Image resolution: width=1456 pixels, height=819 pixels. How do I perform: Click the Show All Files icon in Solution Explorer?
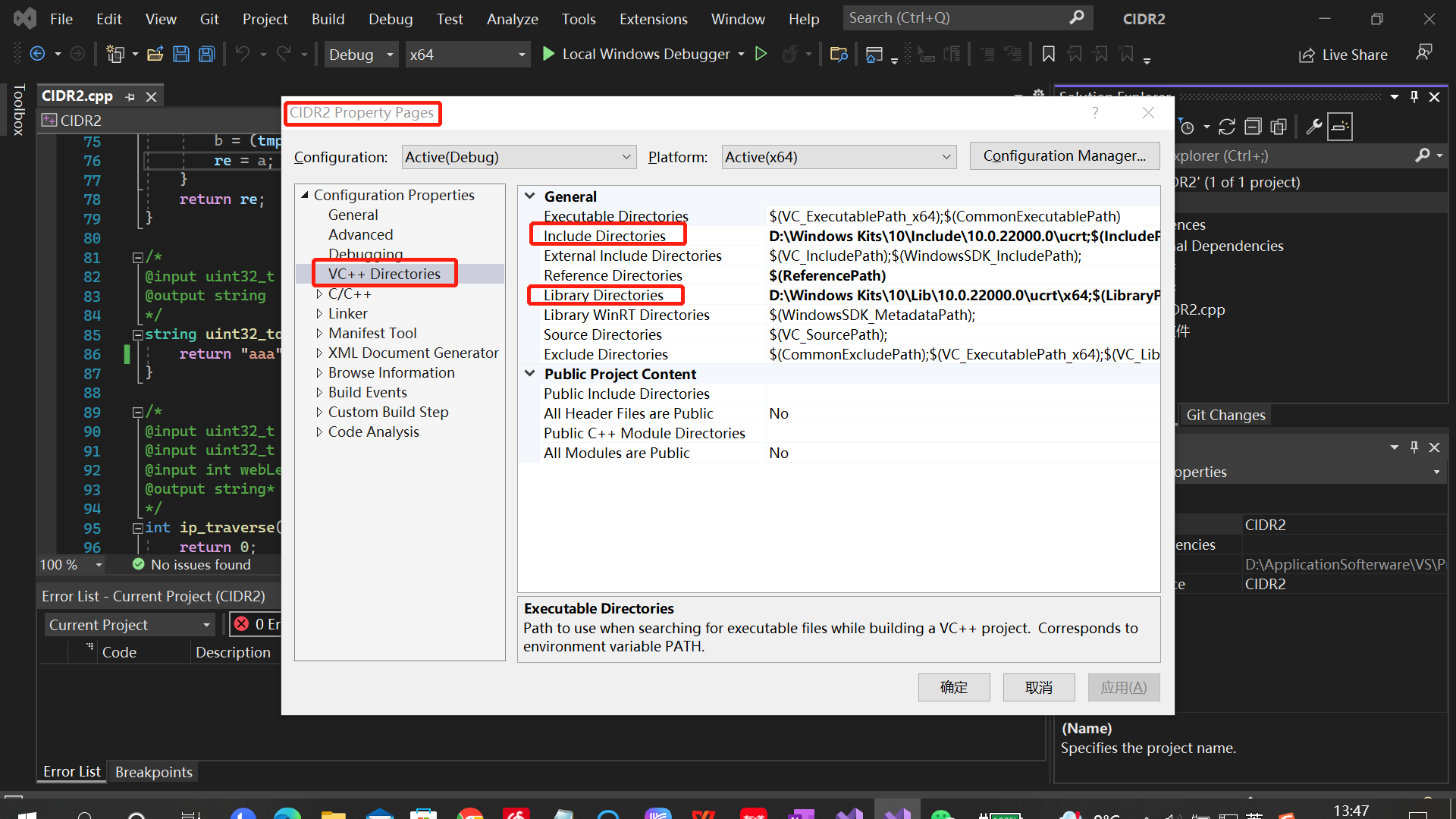[1279, 127]
